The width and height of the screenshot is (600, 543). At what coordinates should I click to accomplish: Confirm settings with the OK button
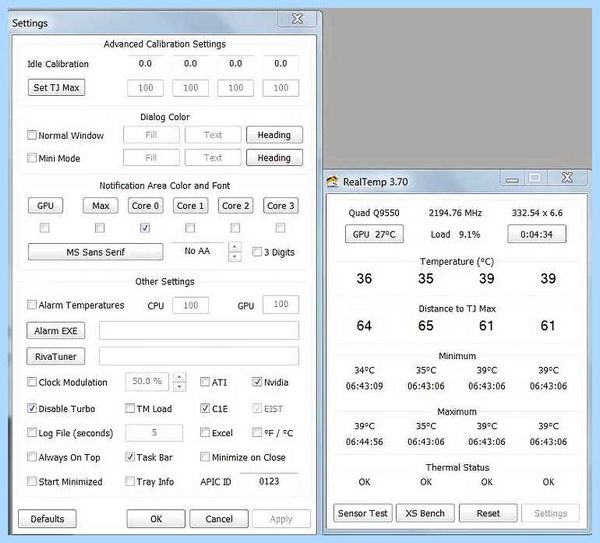tap(156, 519)
